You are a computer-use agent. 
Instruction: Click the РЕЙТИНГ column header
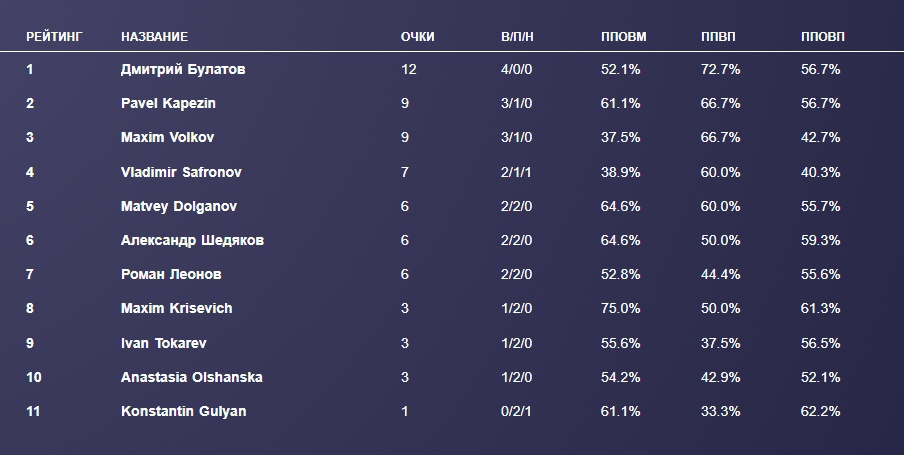click(54, 37)
